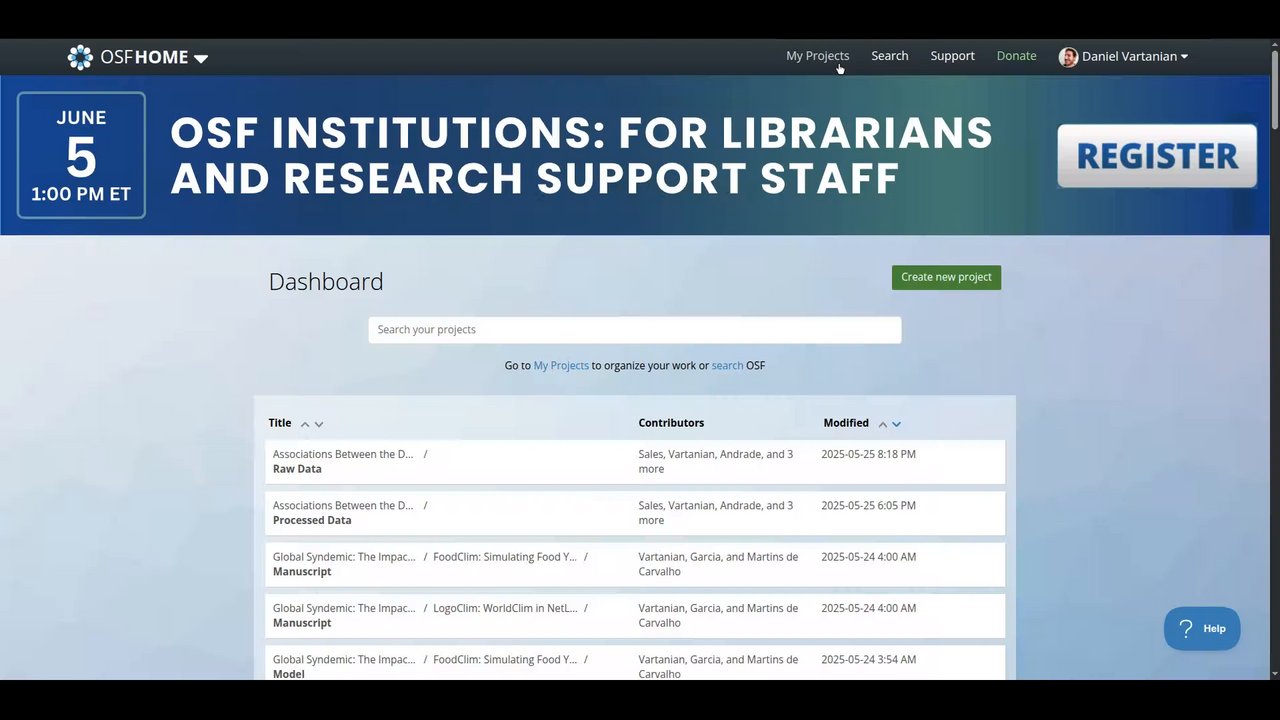The width and height of the screenshot is (1280, 720).
Task: Focus the Search your projects field
Action: click(635, 330)
